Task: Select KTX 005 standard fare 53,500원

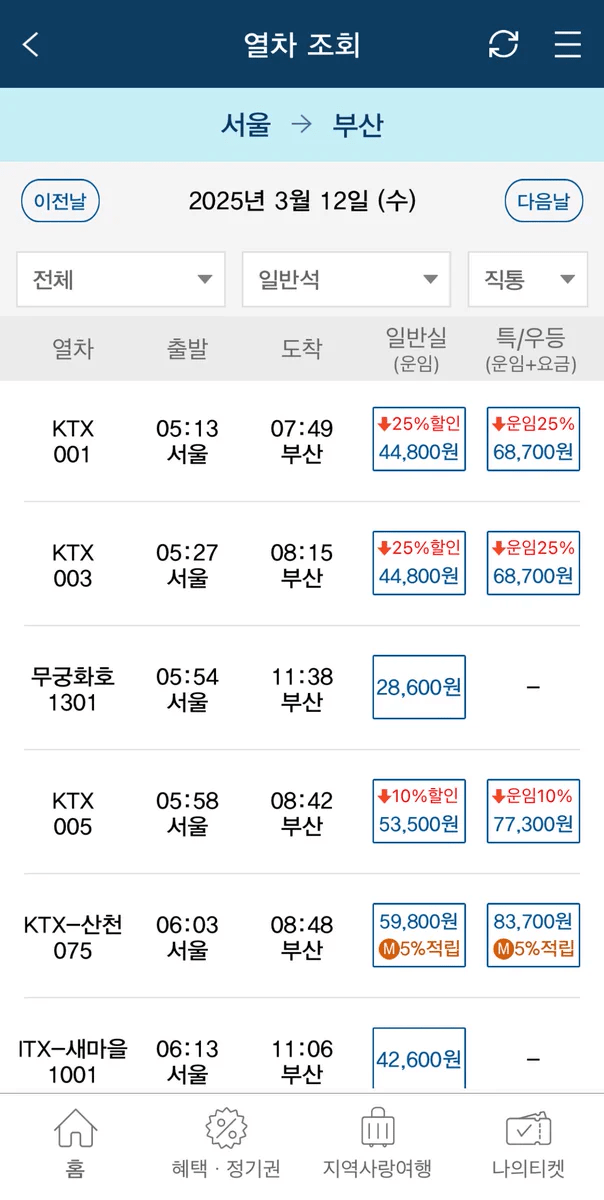Action: (x=419, y=811)
